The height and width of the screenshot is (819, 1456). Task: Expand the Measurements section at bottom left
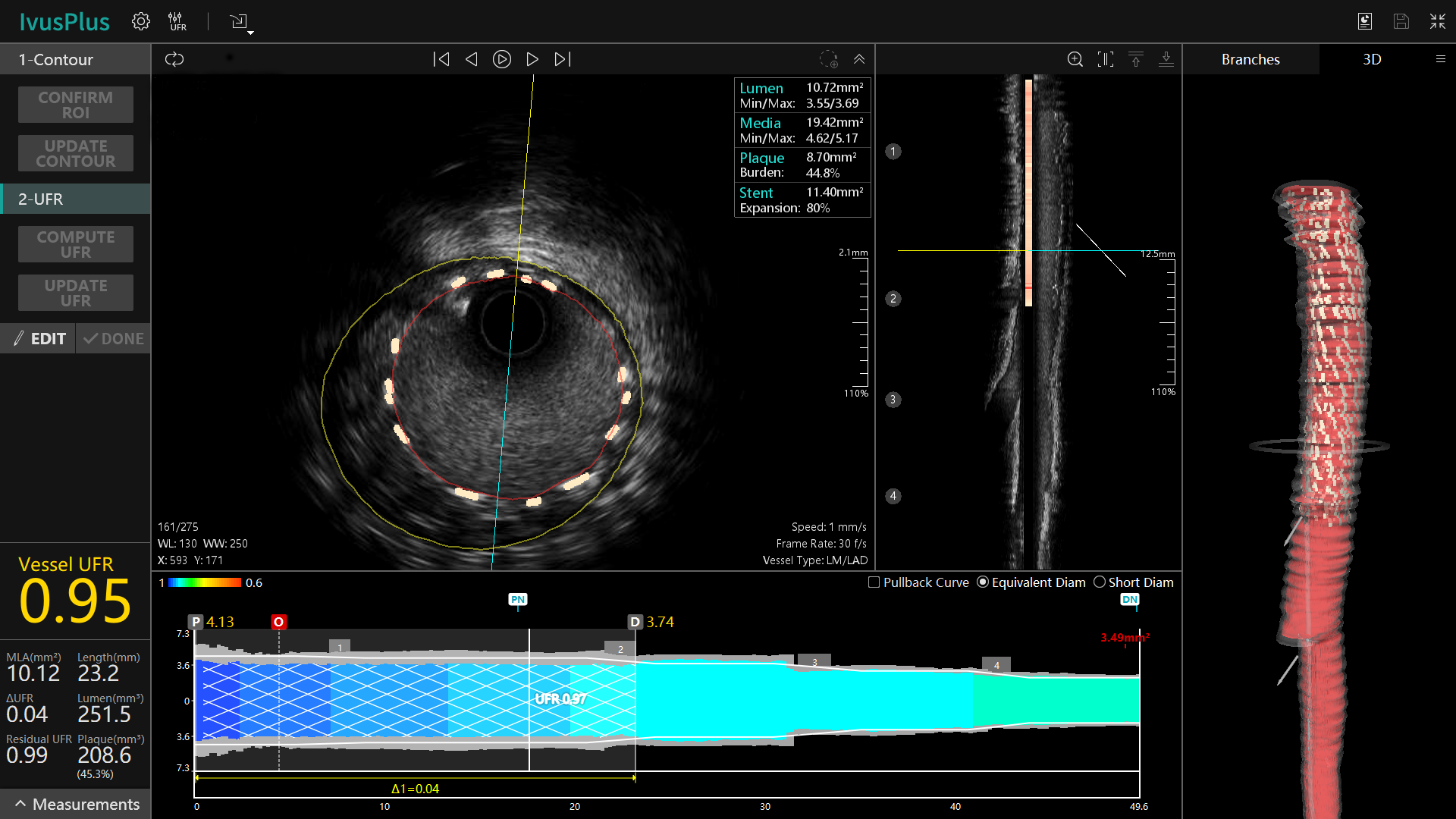click(x=74, y=804)
